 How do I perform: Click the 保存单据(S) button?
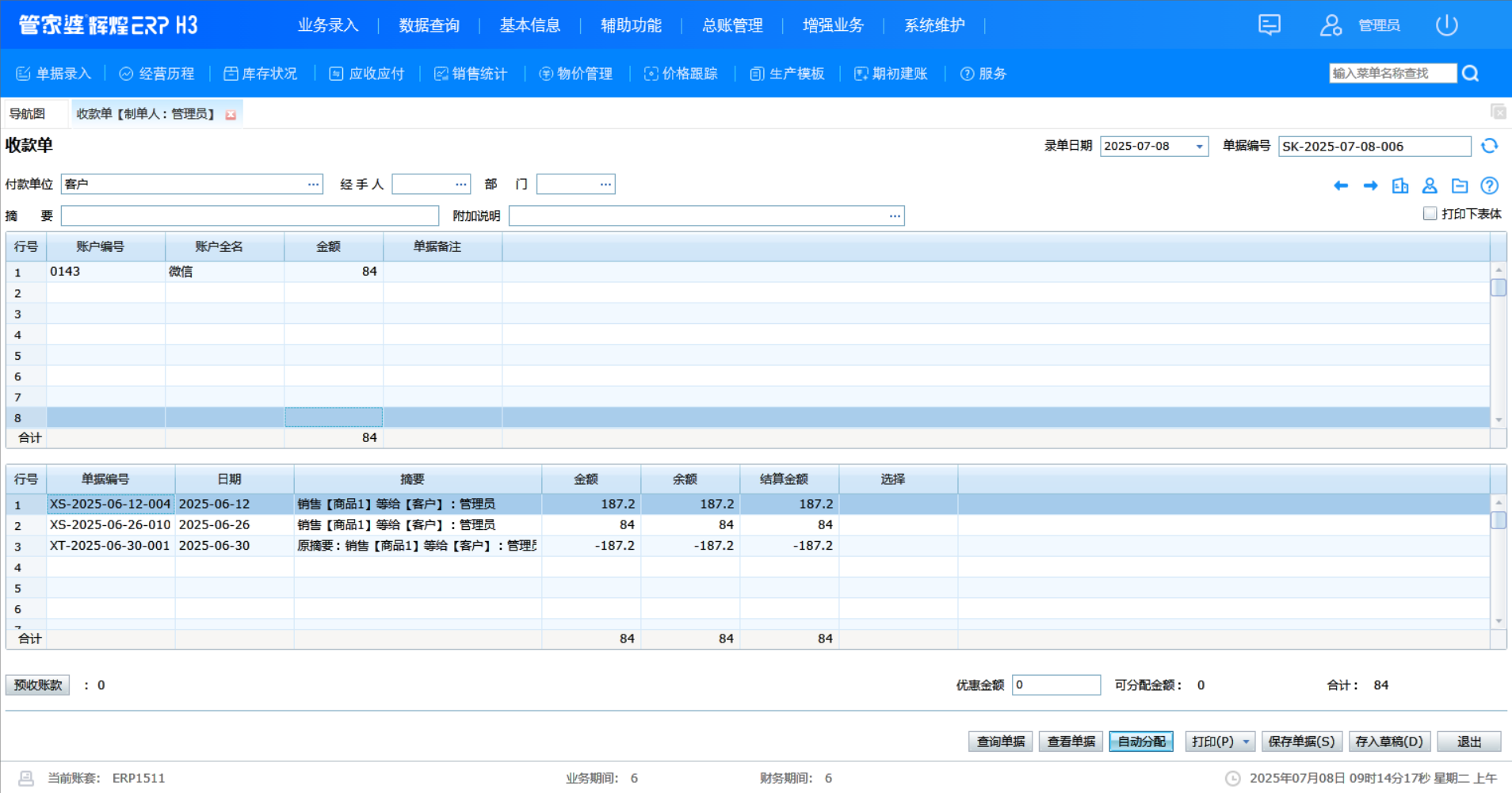tap(1301, 742)
